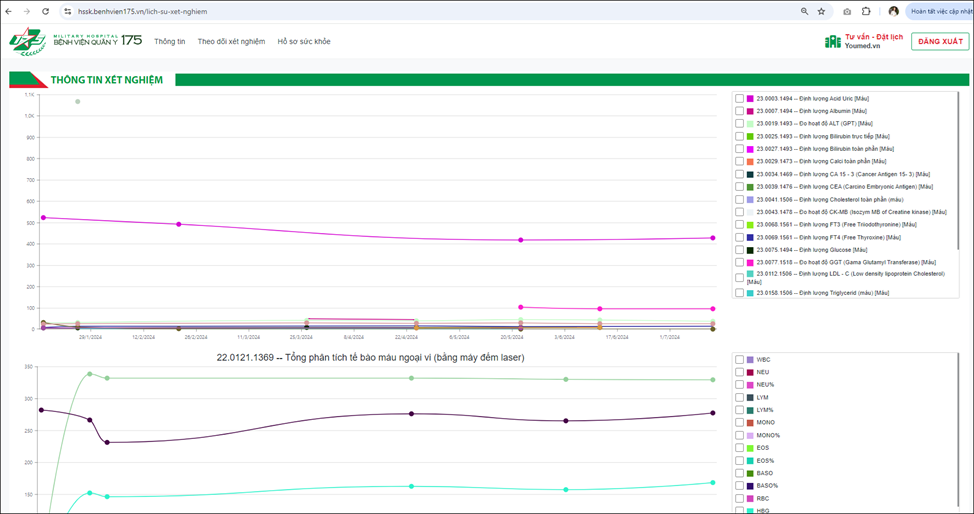Open the Thông tin menu
Image resolution: width=974 pixels, height=514 pixels.
click(x=169, y=42)
